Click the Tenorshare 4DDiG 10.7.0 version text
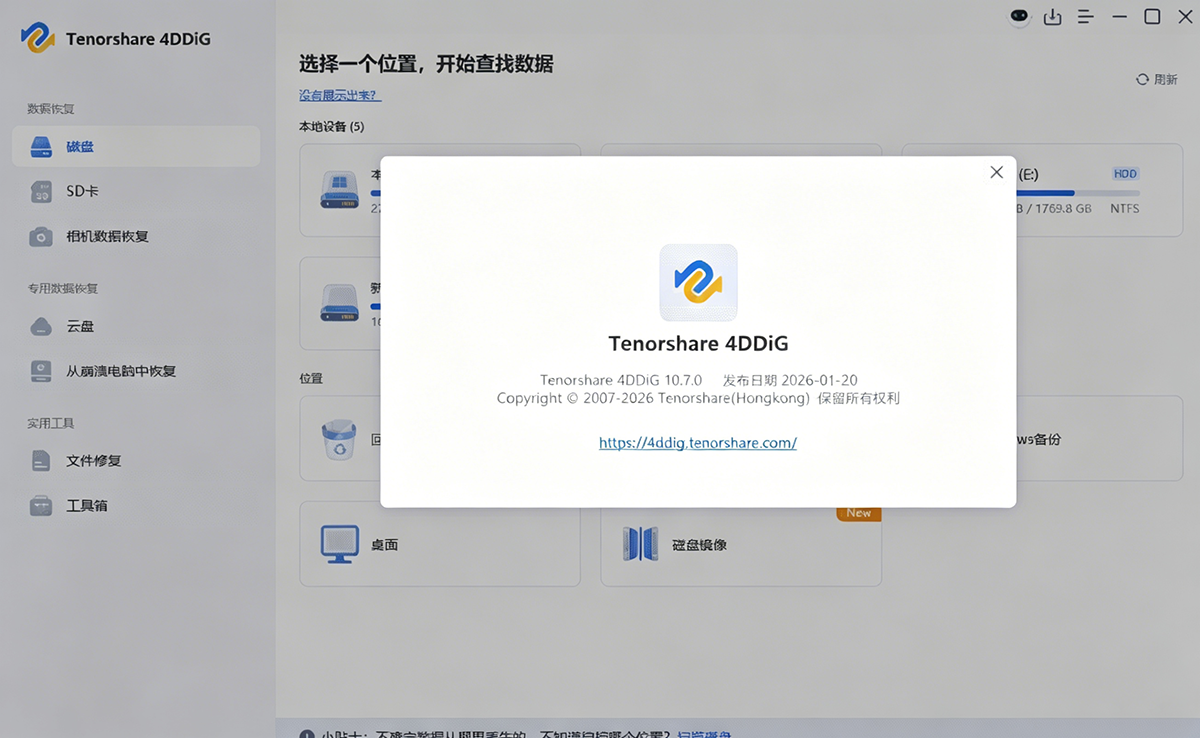Viewport: 1200px width, 738px height. [x=621, y=380]
